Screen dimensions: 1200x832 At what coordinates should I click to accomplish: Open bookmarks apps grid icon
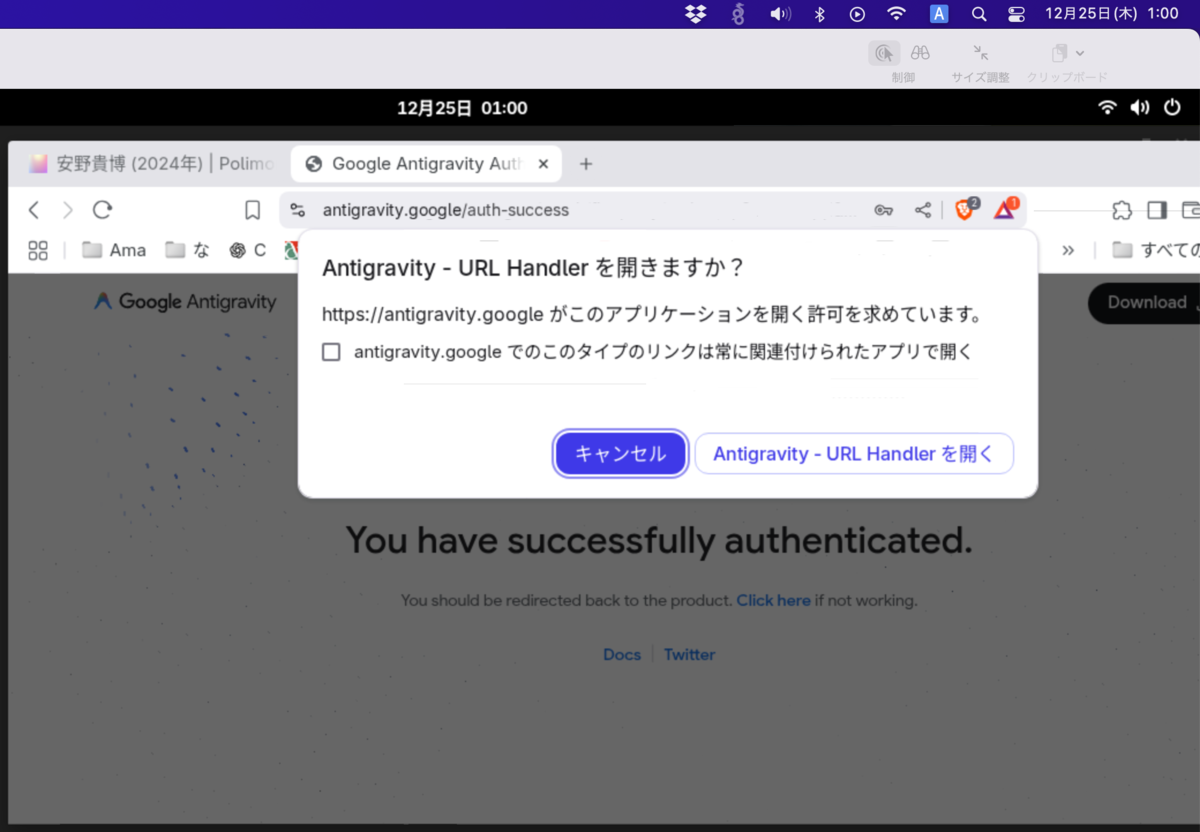pos(38,250)
